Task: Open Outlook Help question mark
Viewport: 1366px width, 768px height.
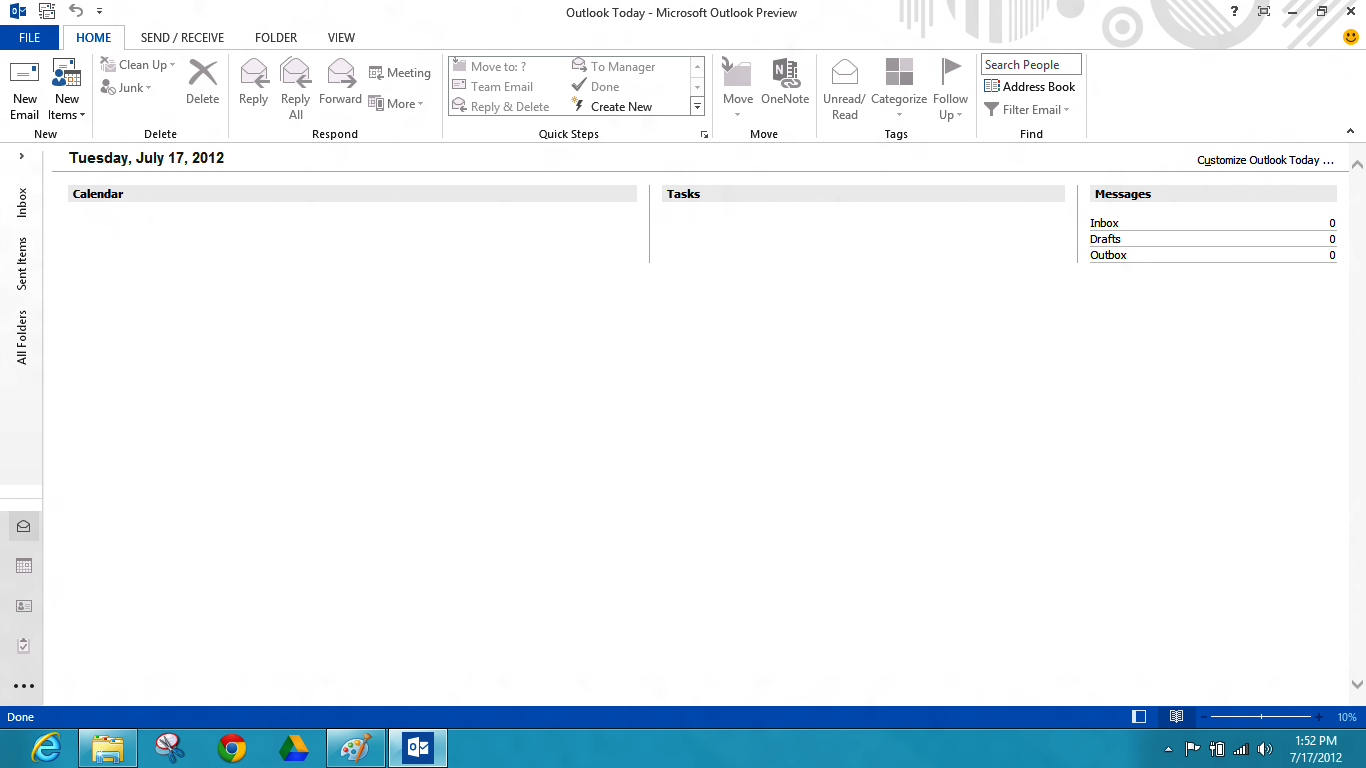Action: 1235,12
